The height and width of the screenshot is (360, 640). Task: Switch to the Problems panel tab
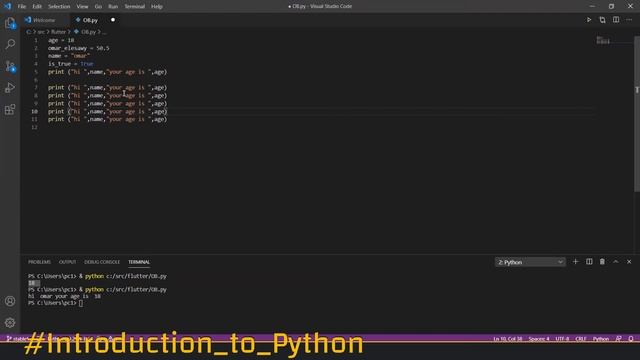point(40,262)
